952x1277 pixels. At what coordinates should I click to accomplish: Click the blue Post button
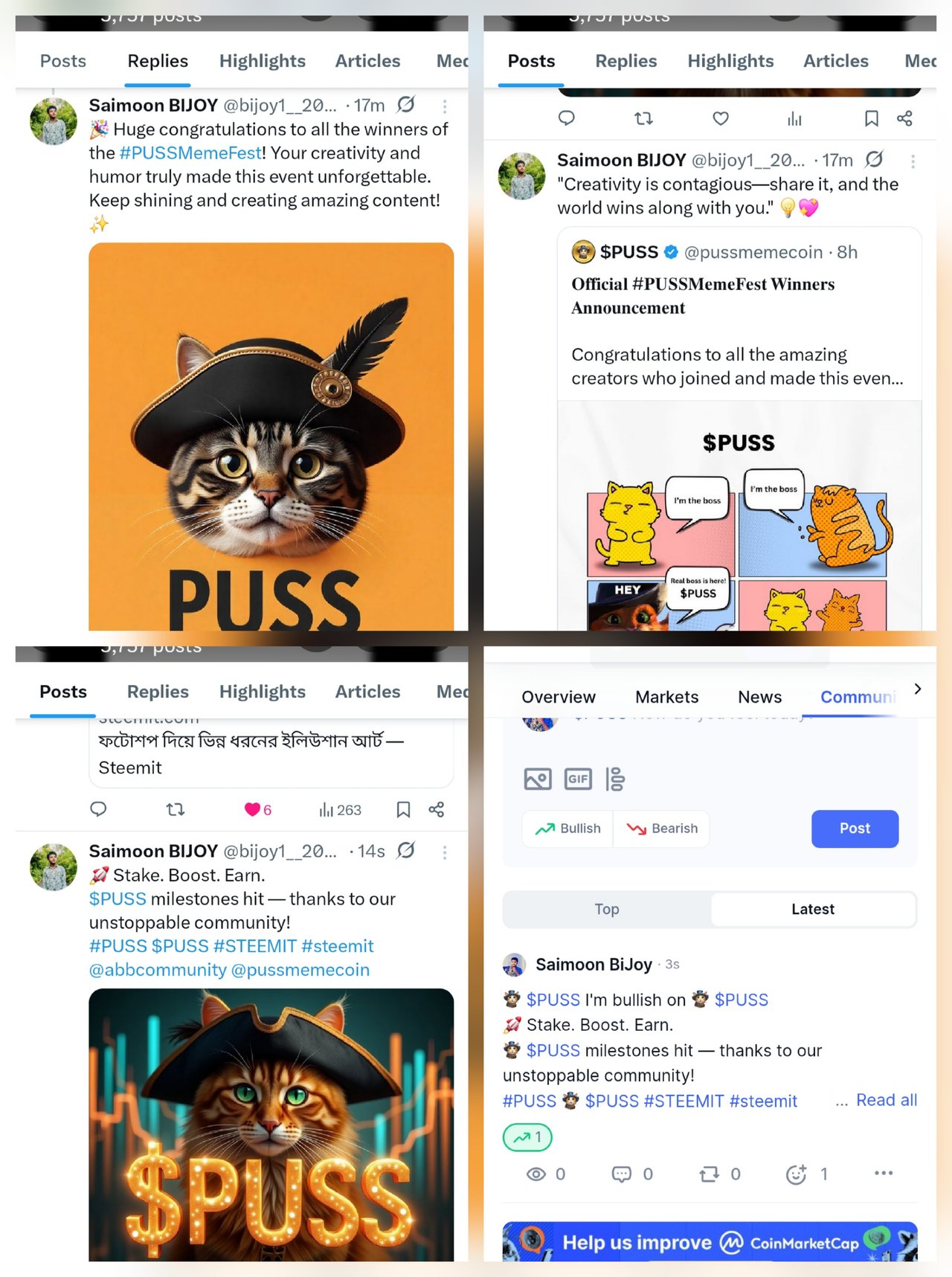tap(855, 829)
